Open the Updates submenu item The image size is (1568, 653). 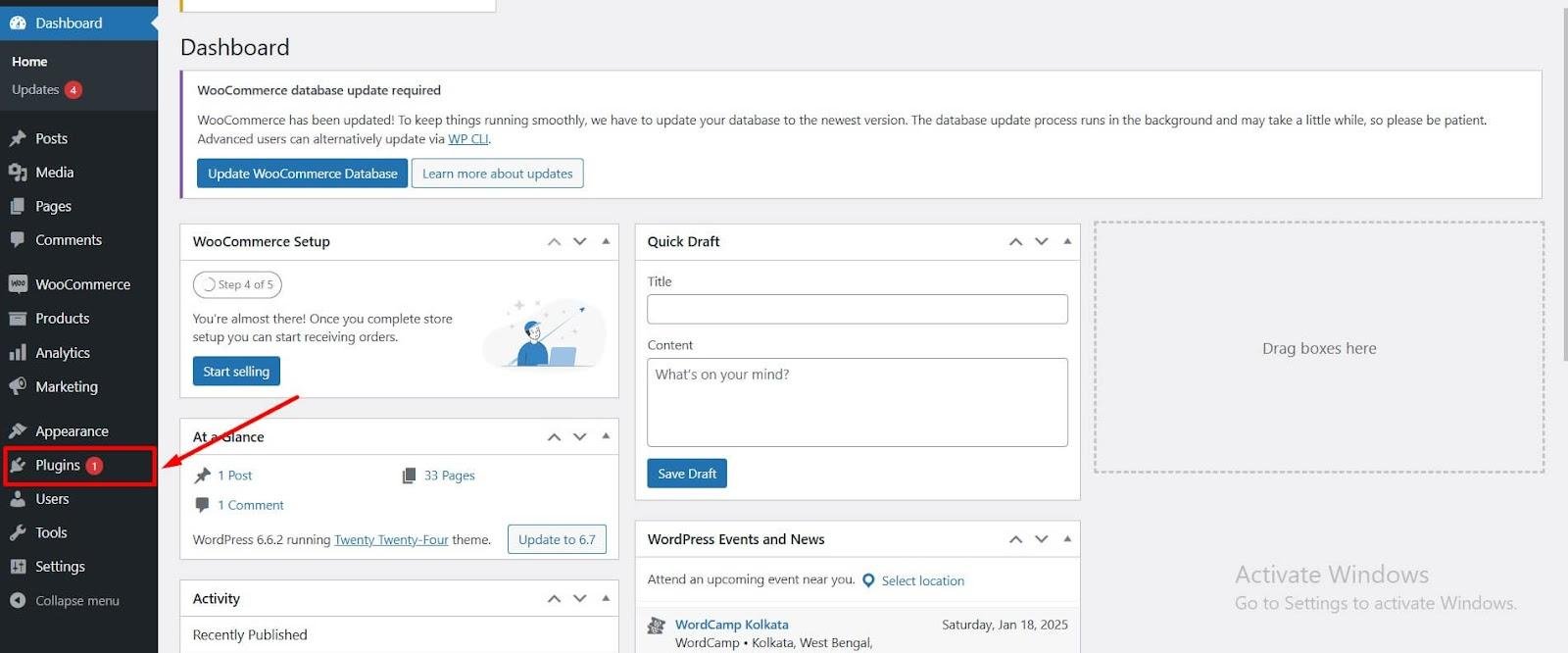pyautogui.click(x=35, y=90)
